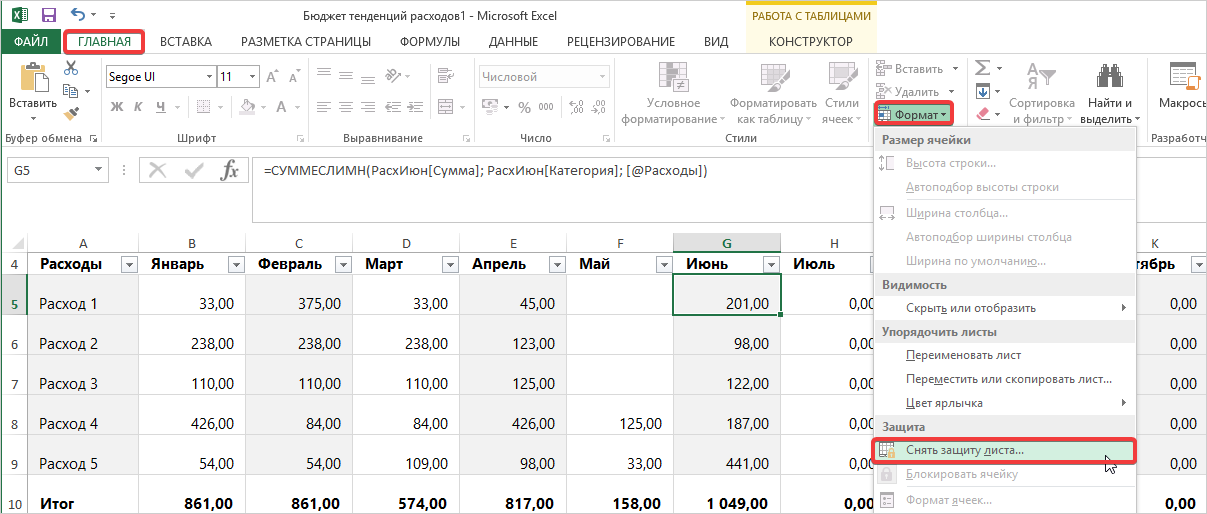Image resolution: width=1207 pixels, height=514 pixels.
Task: Open filter dropdown for Июнь column
Action: (770, 264)
